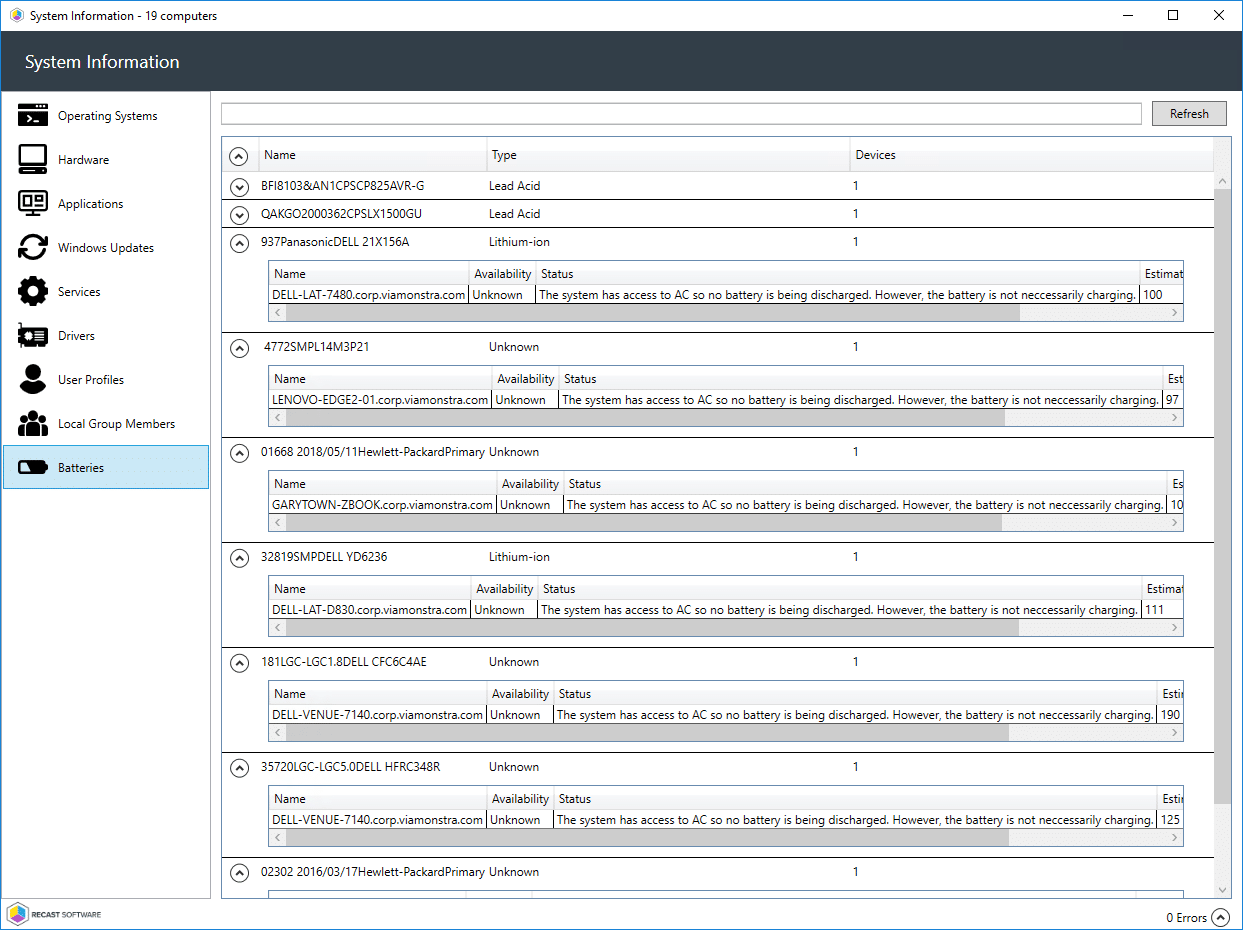The width and height of the screenshot is (1243, 930).
Task: Close the System Information window
Action: click(x=1219, y=15)
